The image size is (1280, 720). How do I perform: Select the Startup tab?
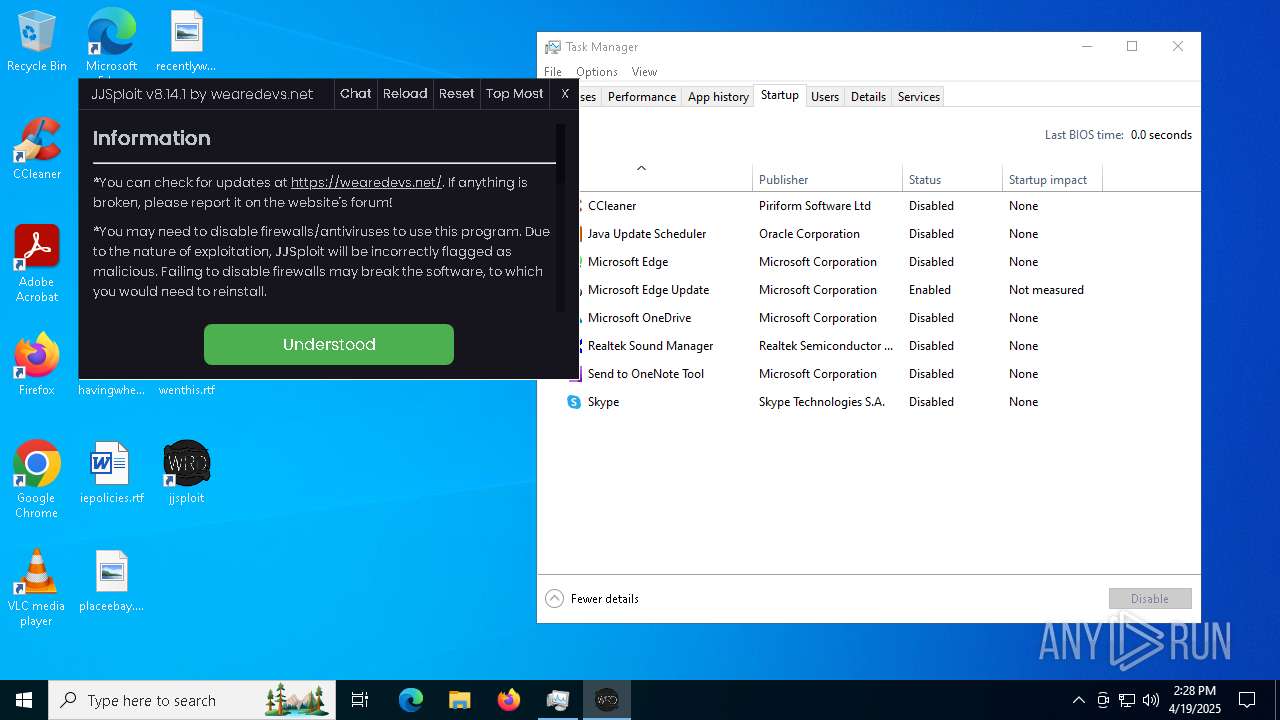point(780,95)
